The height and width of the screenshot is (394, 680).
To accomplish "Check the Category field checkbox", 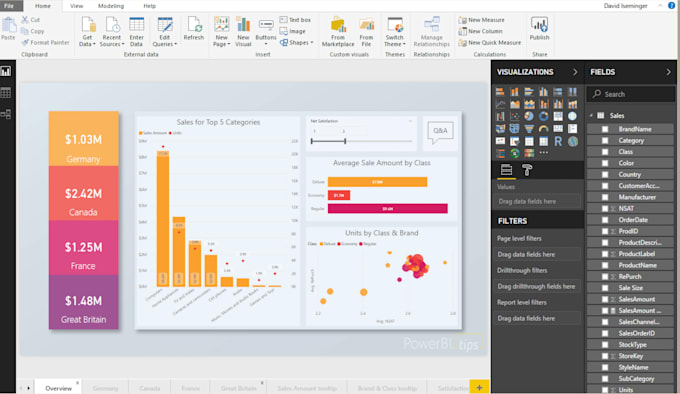I will coord(605,140).
